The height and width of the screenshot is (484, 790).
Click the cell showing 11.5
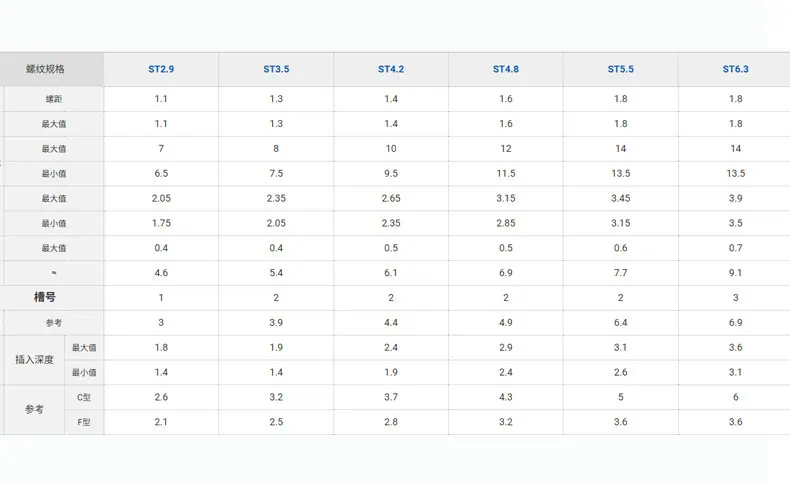pyautogui.click(x=506, y=173)
